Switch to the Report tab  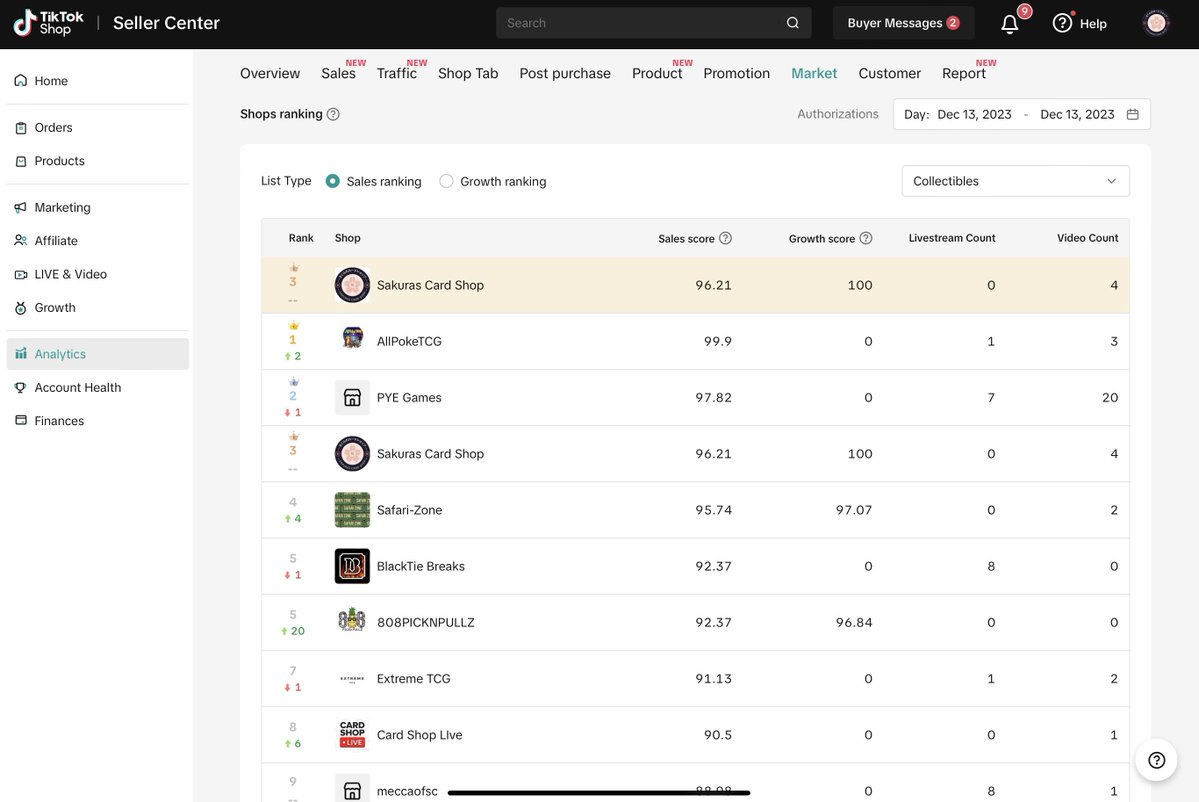coord(963,73)
